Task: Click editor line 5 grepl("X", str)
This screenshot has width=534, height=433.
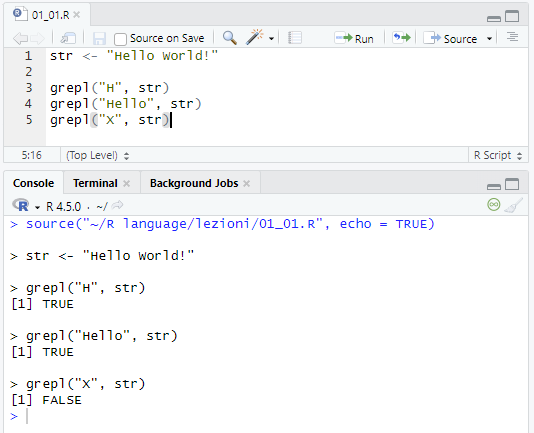Action: click(x=110, y=120)
